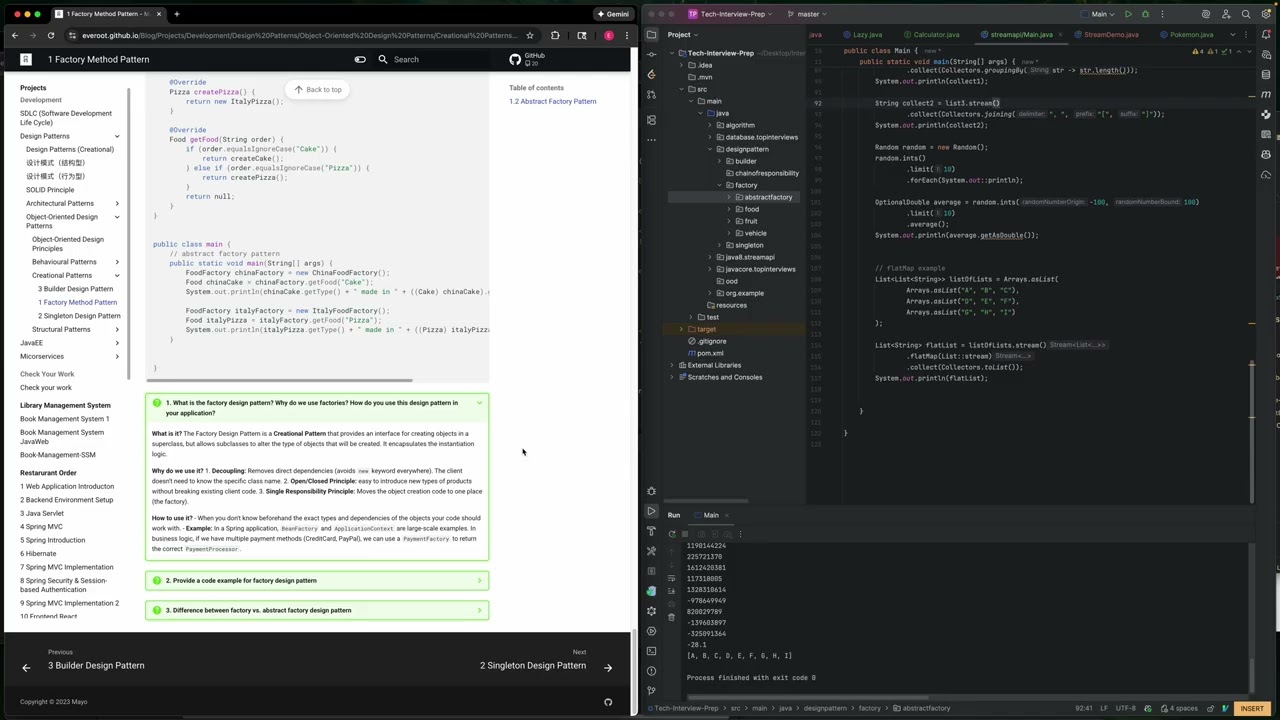
Task: Expand the singleton package in project tree
Action: 720,245
